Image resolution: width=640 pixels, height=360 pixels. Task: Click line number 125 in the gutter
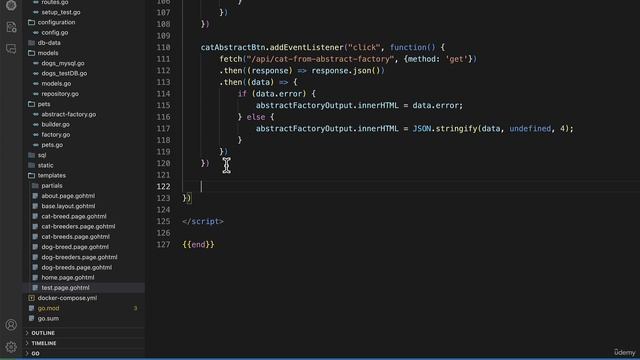coord(163,221)
